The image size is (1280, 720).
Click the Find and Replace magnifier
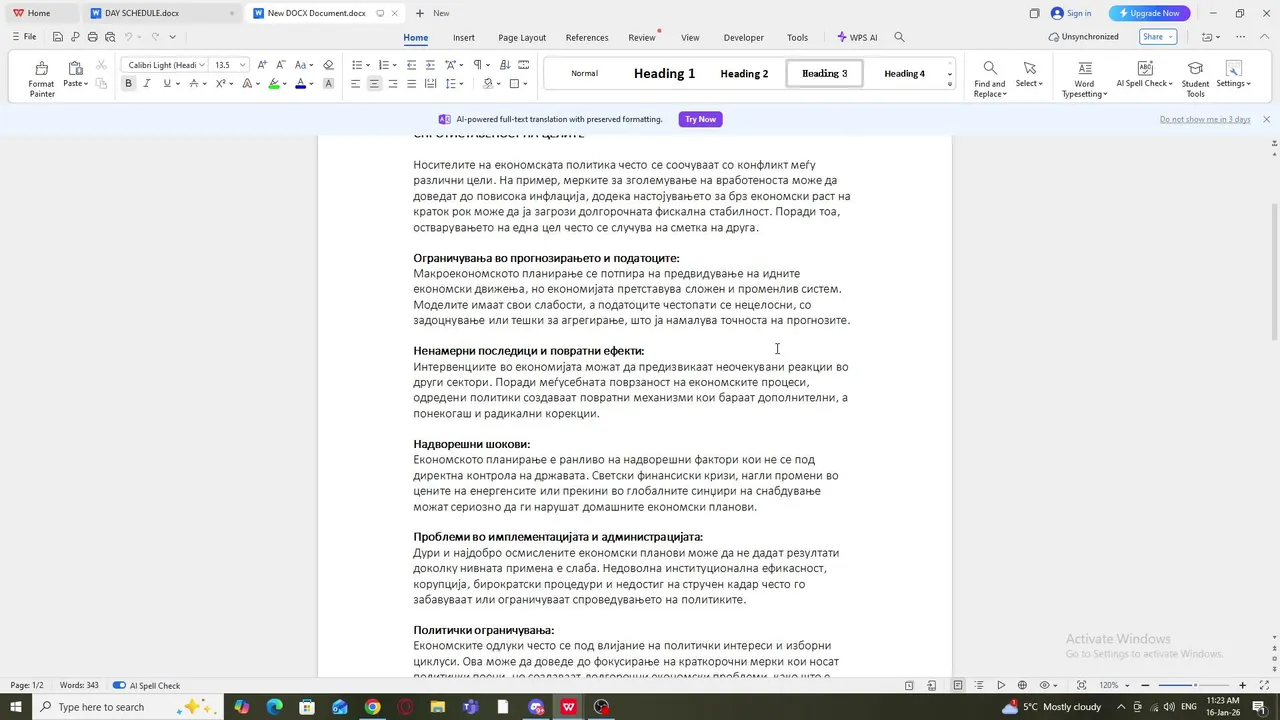point(989,68)
